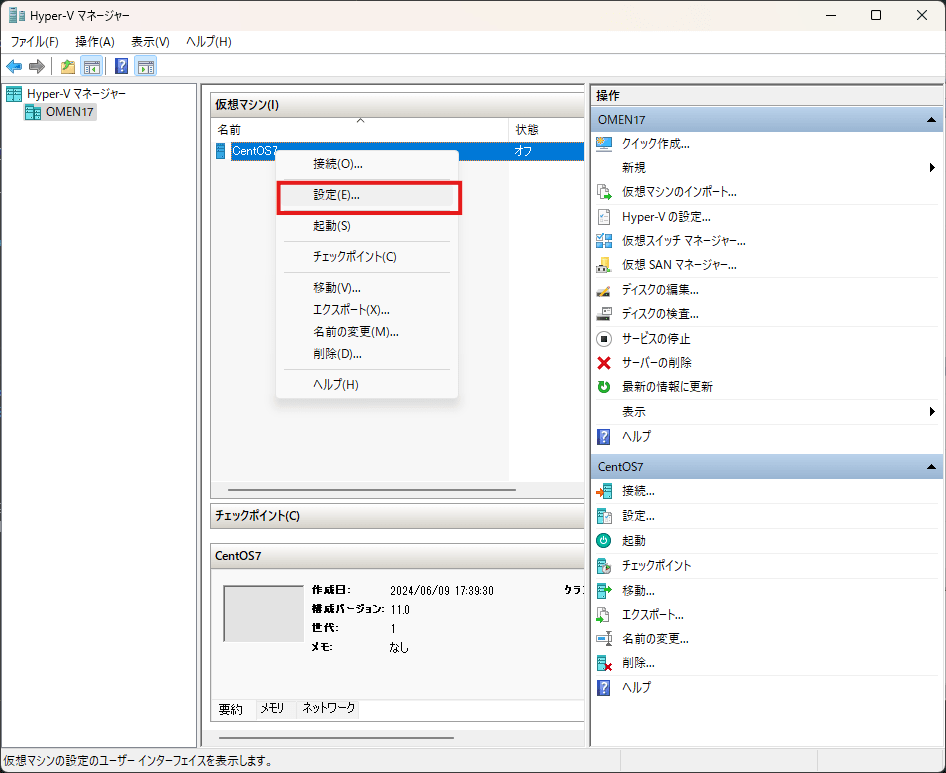The height and width of the screenshot is (773, 946).
Task: Click the Forward arrow toolbar icon
Action: click(37, 66)
